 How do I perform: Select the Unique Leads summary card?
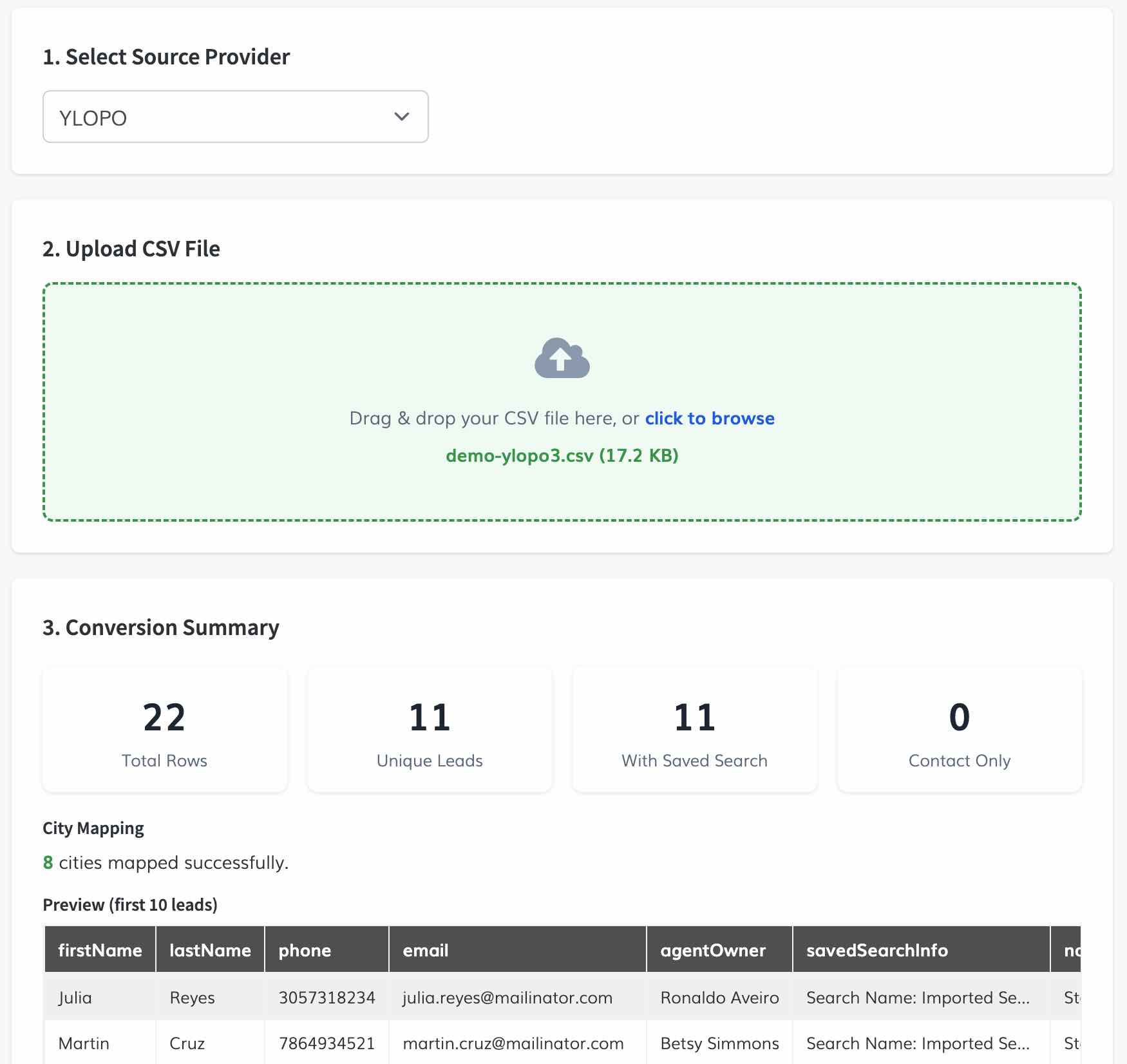(430, 730)
